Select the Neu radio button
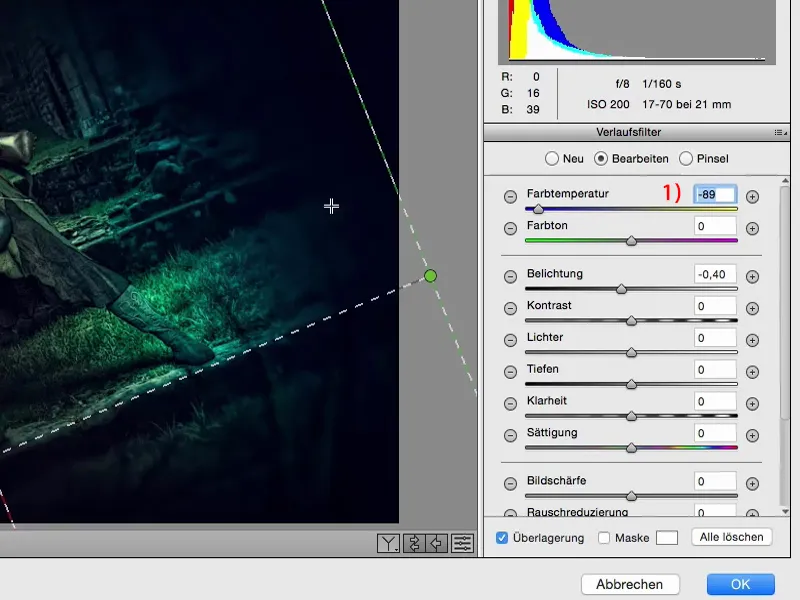Screen dimensions: 800x600 pos(551,158)
